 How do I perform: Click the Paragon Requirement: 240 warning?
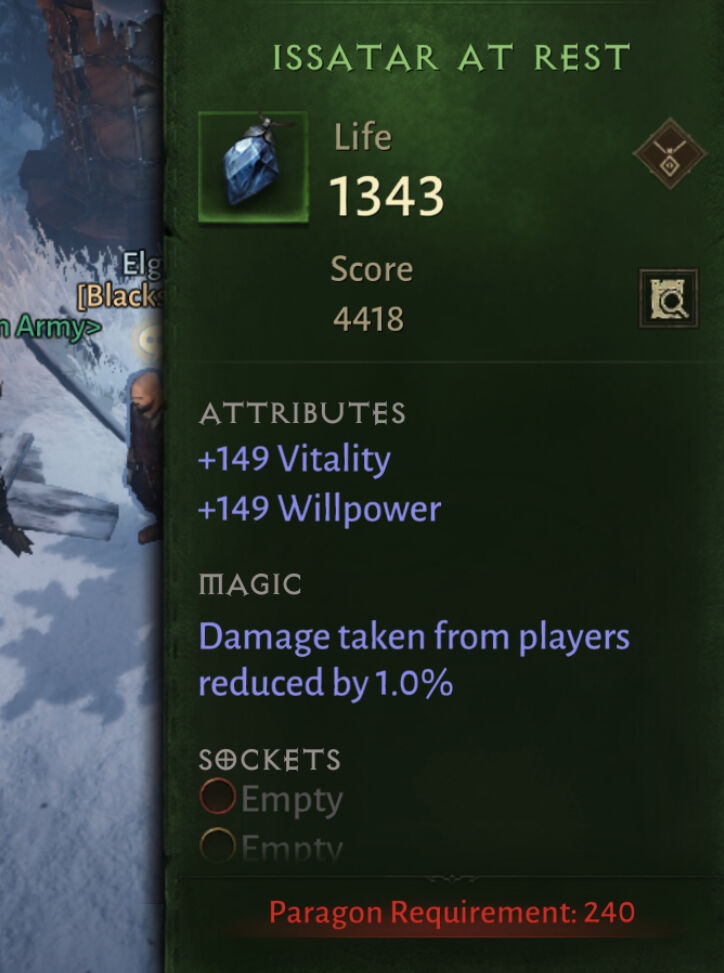(x=452, y=912)
